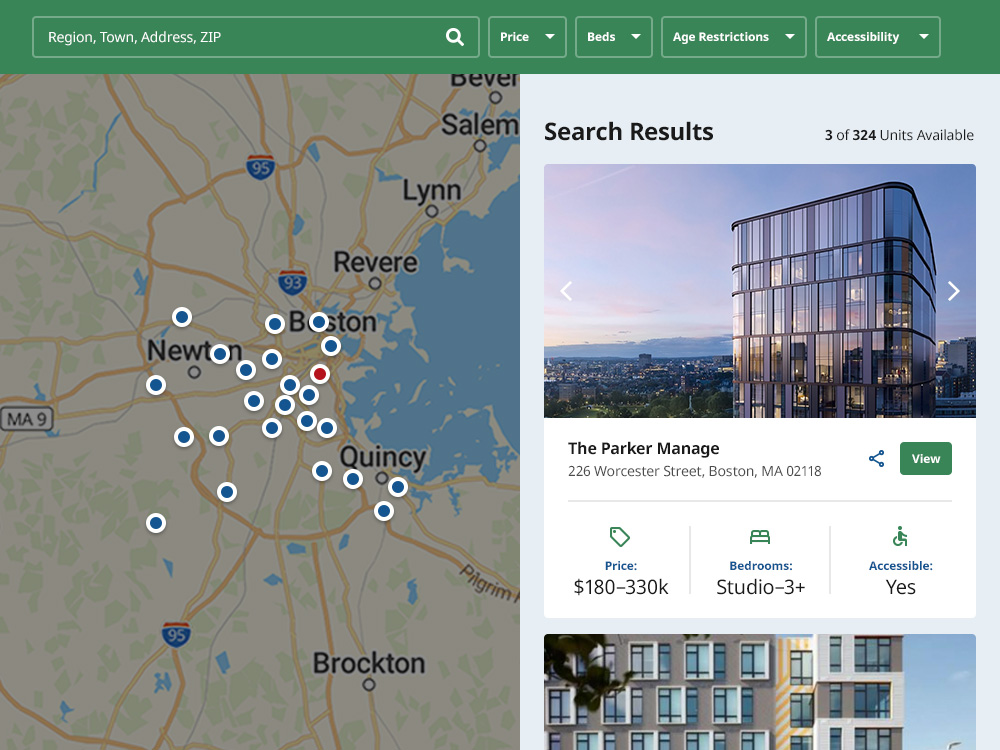
Task: Click the wheelchair accessibility icon
Action: (900, 537)
